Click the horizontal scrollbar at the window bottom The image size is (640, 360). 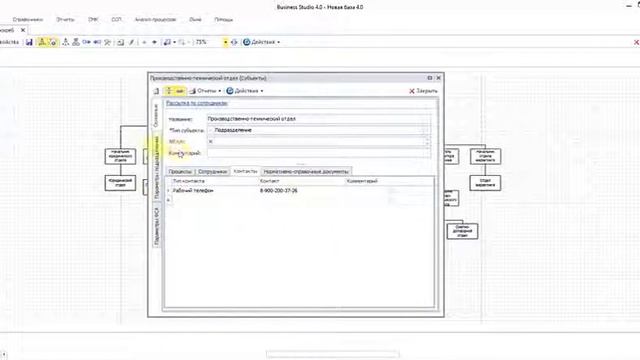point(333,354)
